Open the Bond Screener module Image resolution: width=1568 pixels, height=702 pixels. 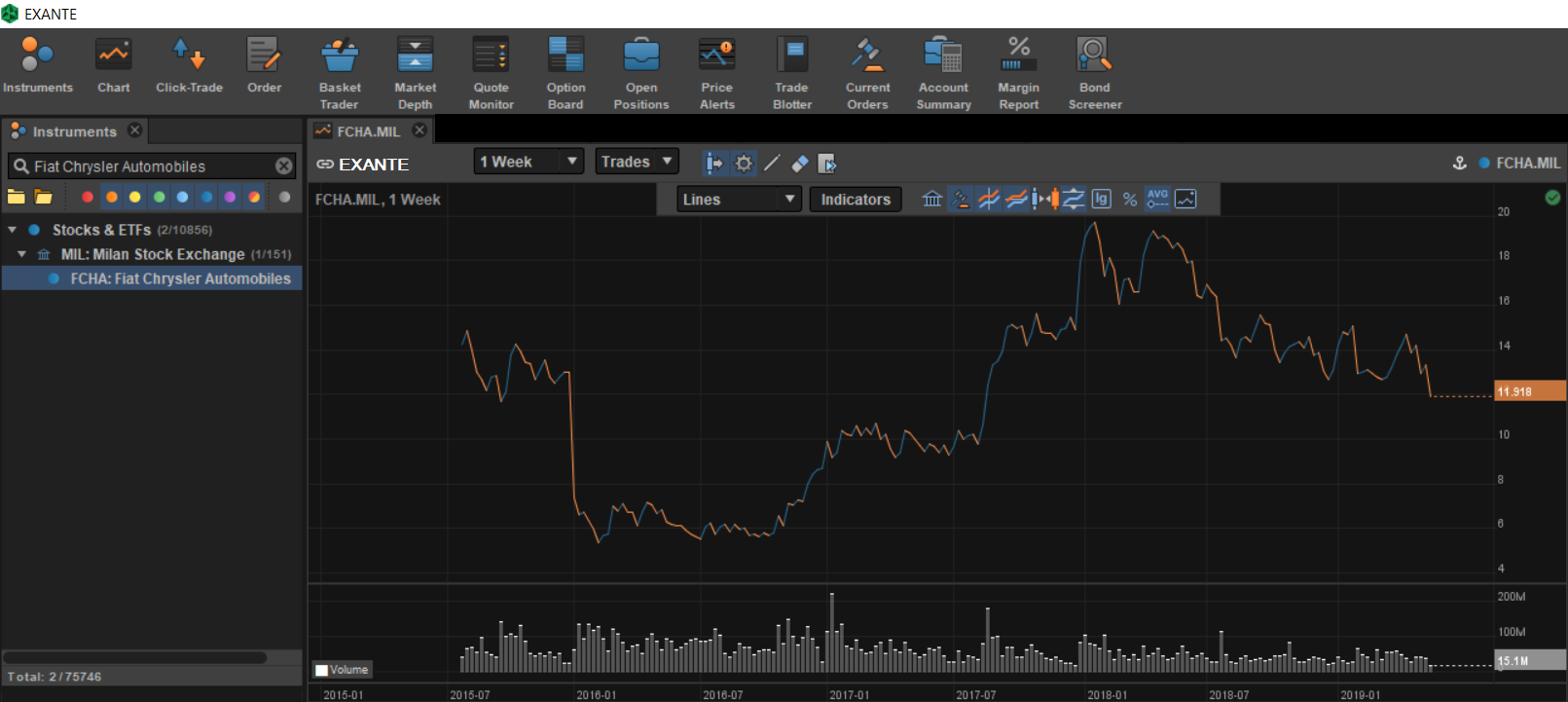[x=1095, y=73]
